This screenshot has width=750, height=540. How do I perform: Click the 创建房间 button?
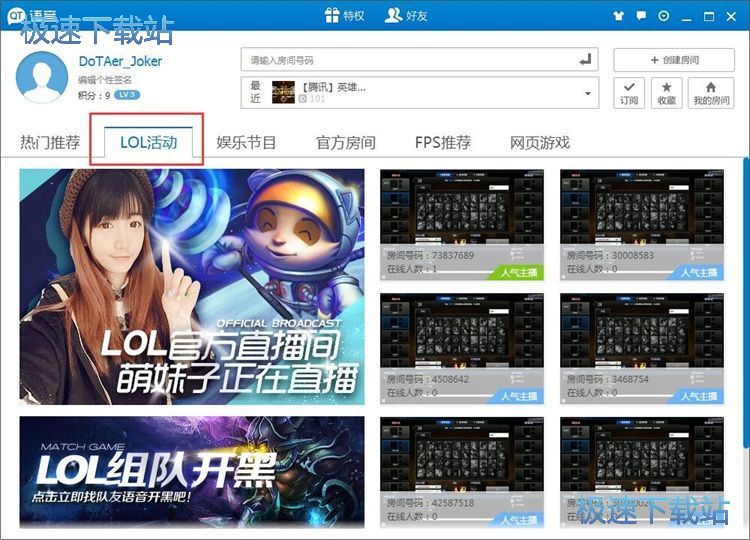tap(674, 60)
